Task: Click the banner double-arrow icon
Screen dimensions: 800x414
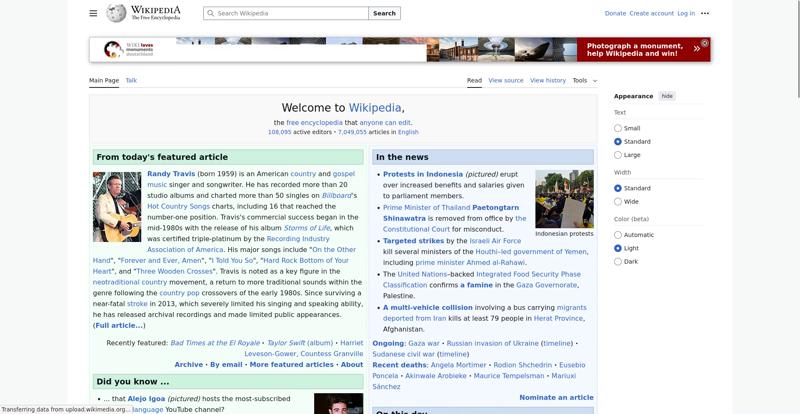Action: [696, 49]
